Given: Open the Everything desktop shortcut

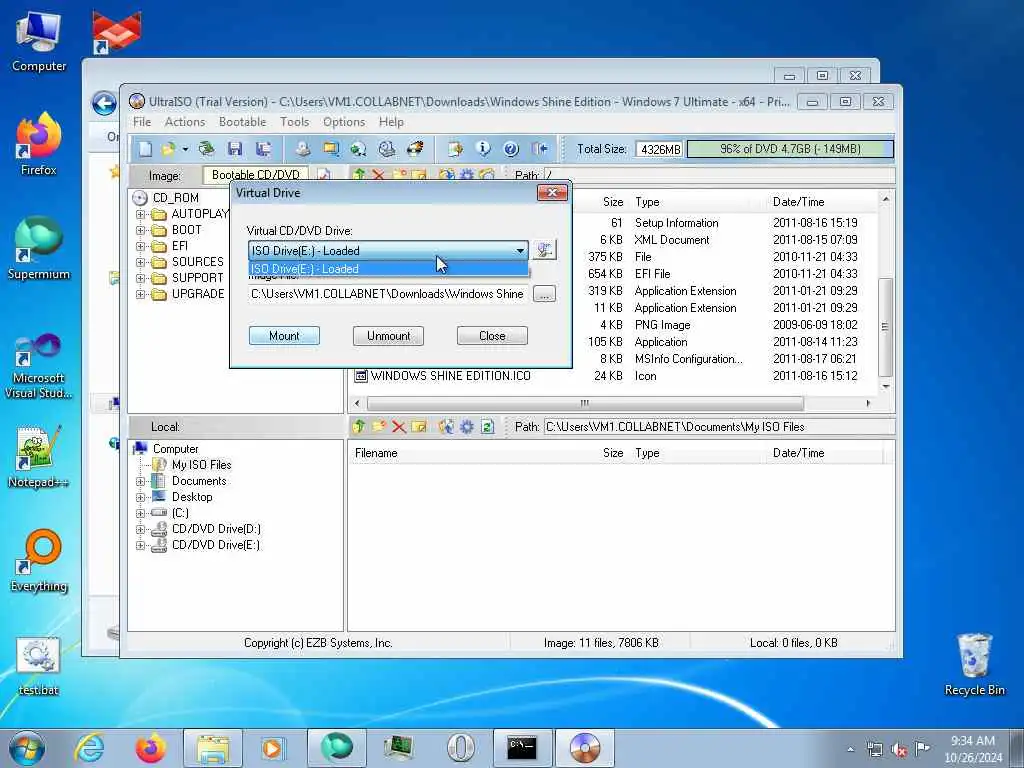Looking at the screenshot, I should pos(39,562).
